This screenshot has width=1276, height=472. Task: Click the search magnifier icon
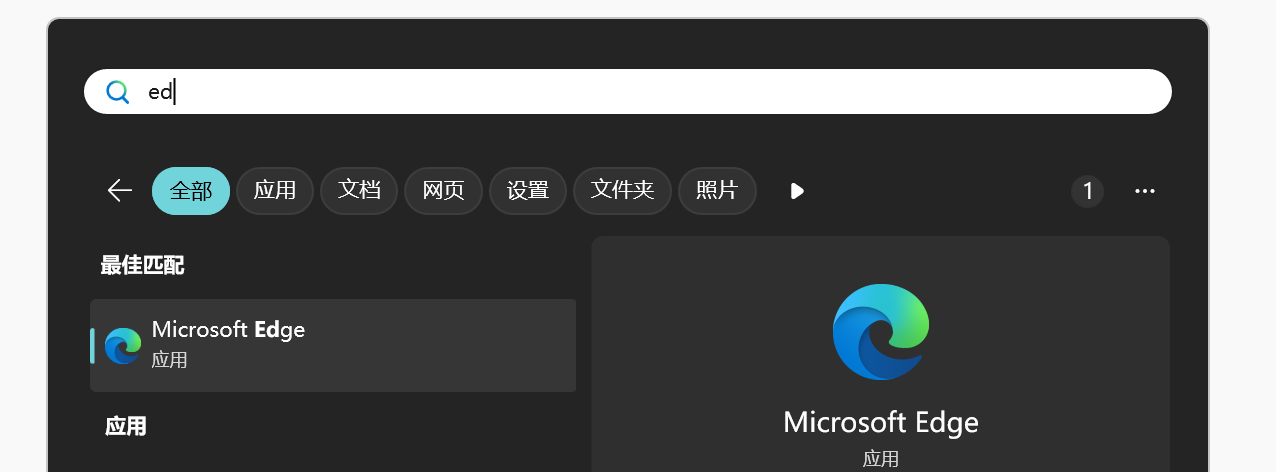(x=118, y=92)
